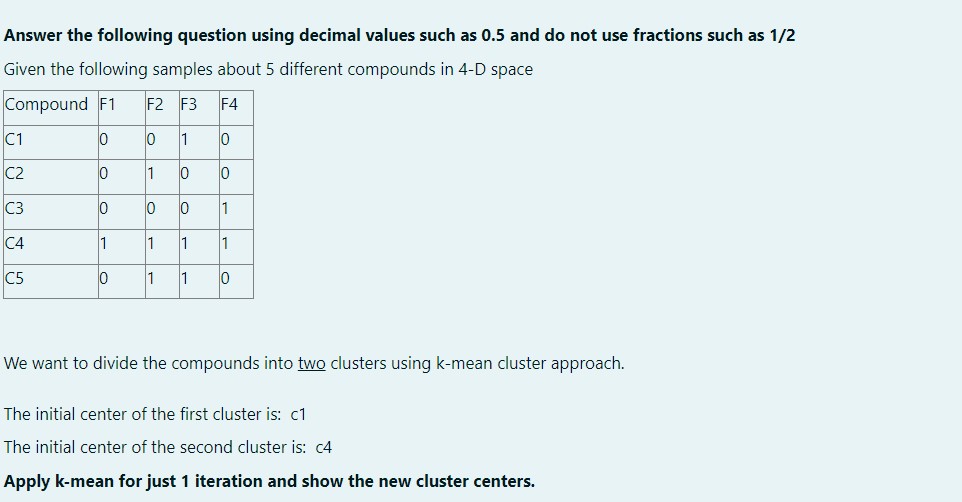
Task: Click the F1 value in row C4
Action: [x=121, y=247]
